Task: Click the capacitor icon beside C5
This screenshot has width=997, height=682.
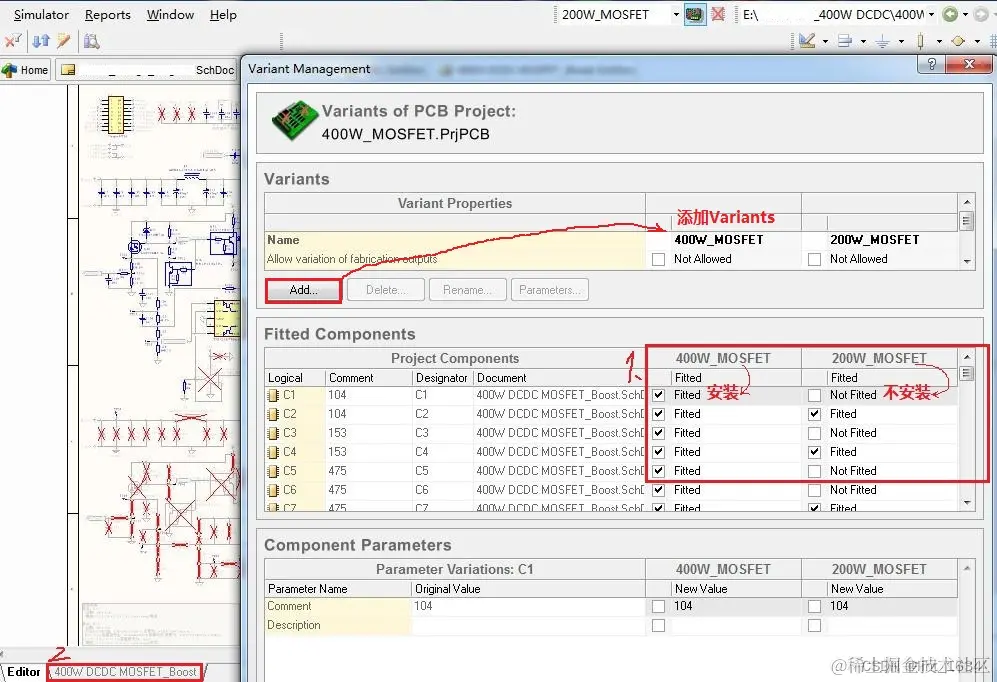Action: [273, 472]
